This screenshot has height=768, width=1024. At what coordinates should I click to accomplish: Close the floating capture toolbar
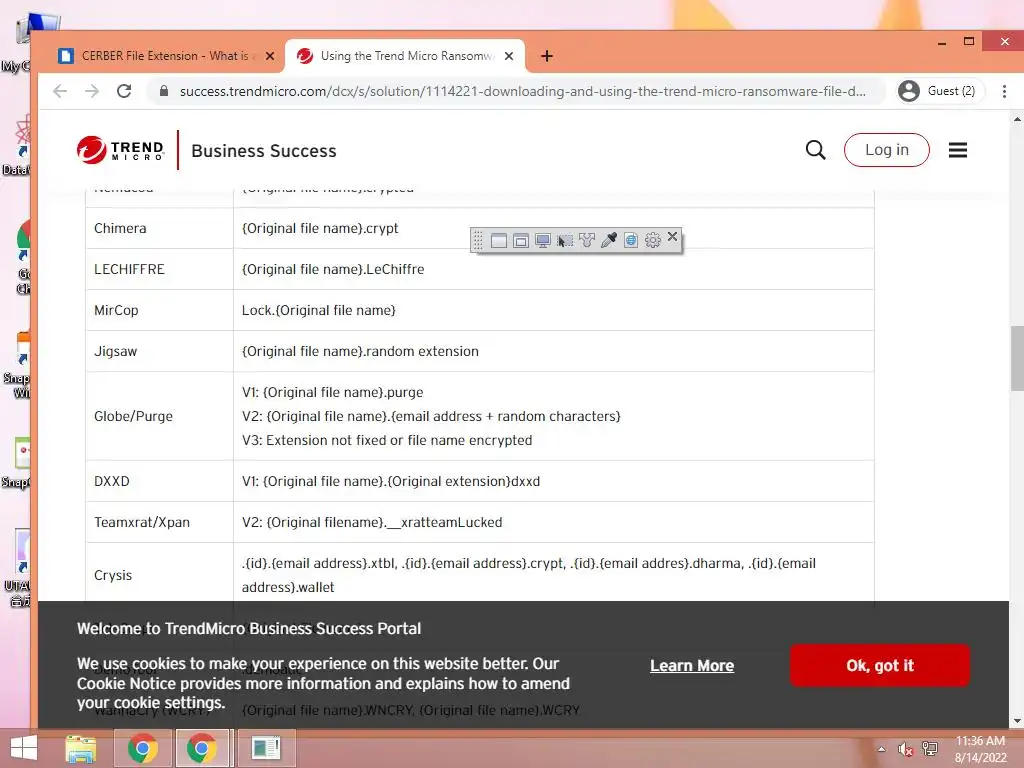(672, 236)
